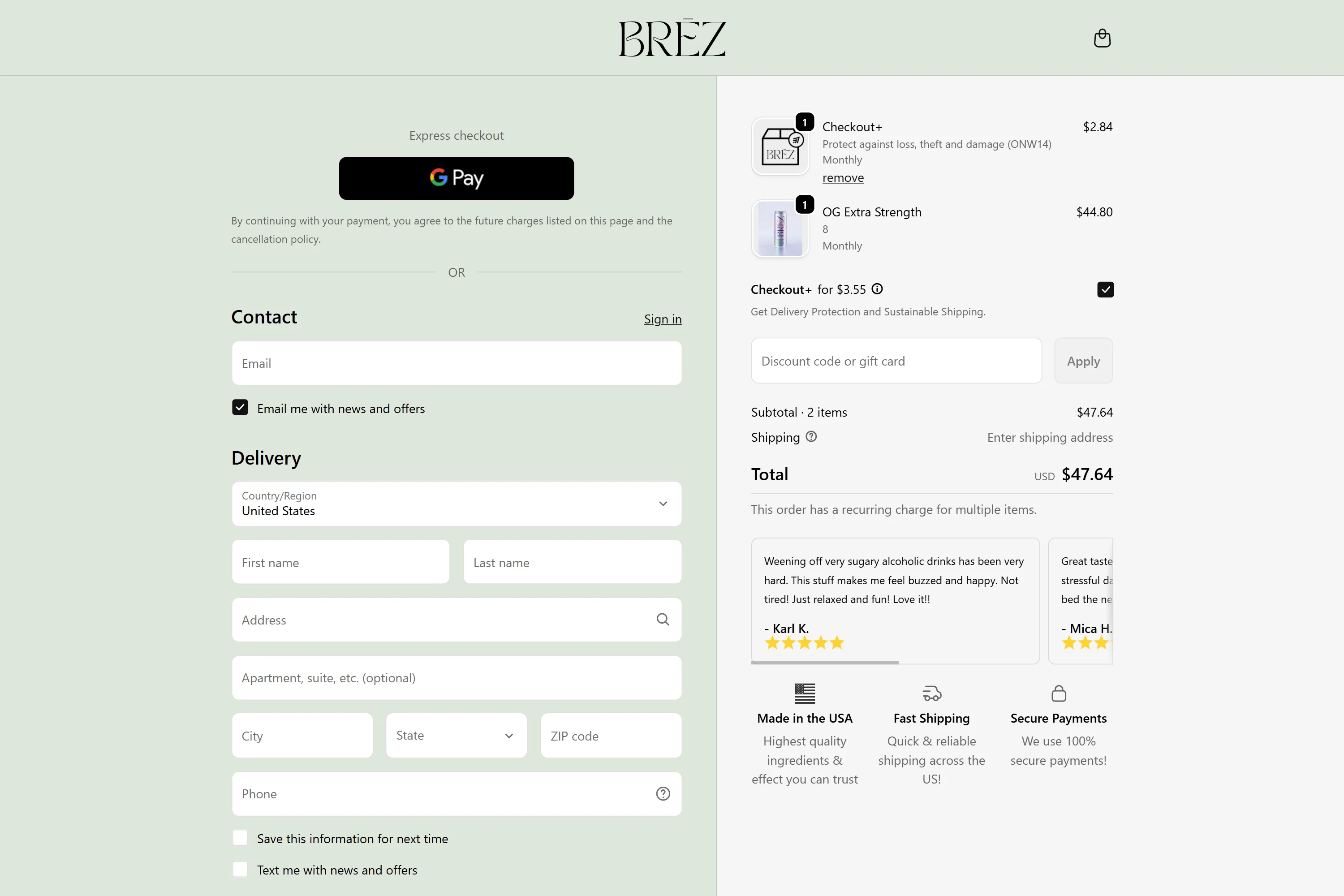The height and width of the screenshot is (896, 1344).
Task: Click the Phone field help icon
Action: coord(663,794)
